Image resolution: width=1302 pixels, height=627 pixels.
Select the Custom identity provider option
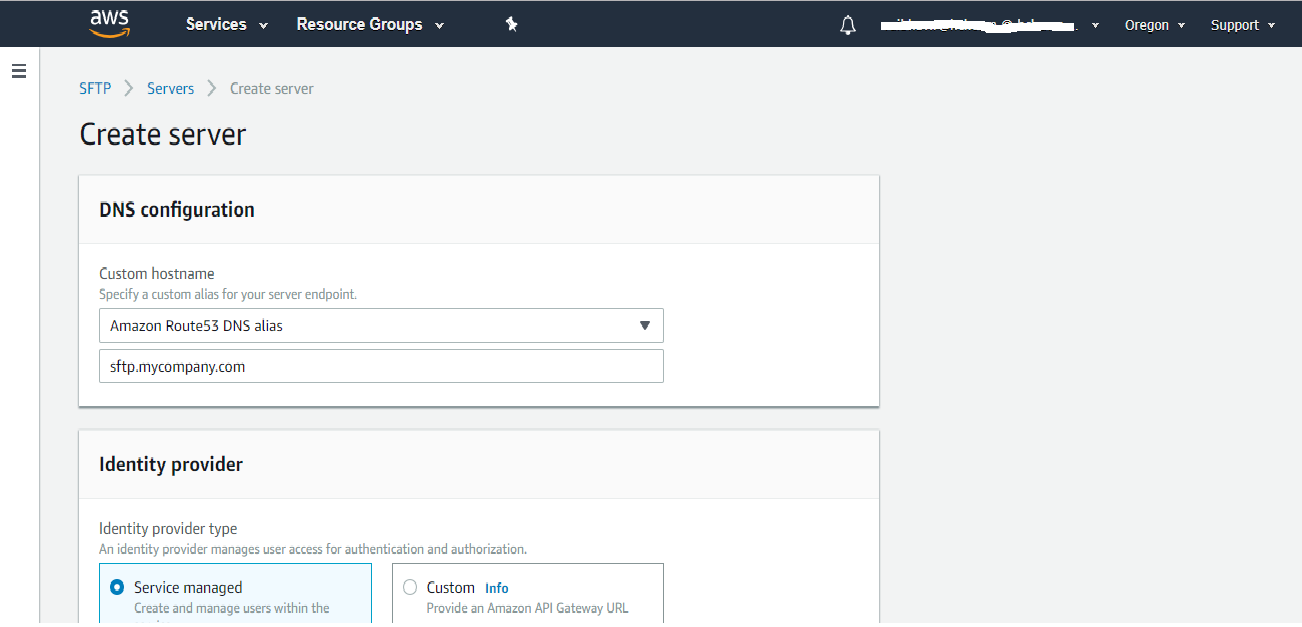(x=410, y=588)
